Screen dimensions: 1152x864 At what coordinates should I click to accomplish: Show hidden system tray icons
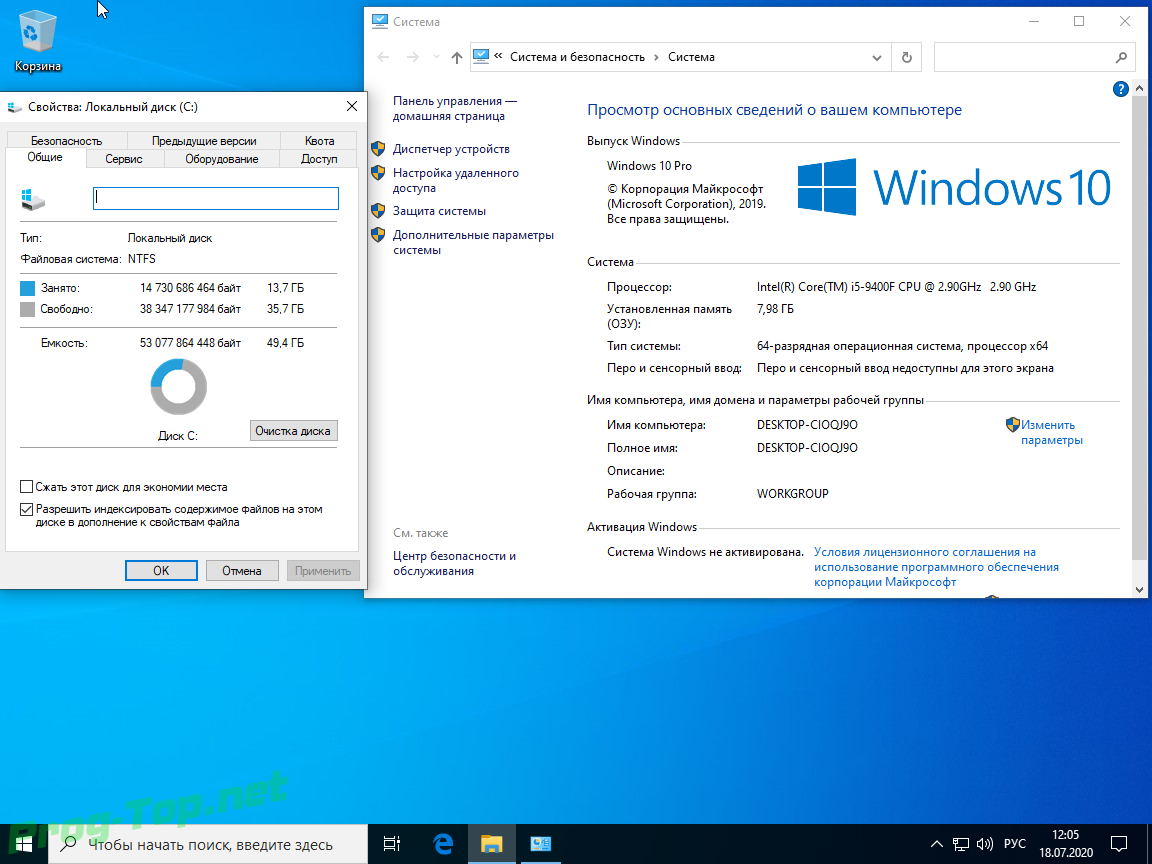(936, 843)
